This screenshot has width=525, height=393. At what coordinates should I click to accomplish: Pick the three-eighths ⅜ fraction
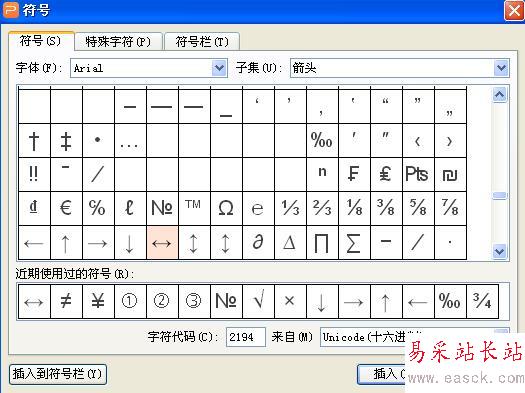tap(386, 208)
